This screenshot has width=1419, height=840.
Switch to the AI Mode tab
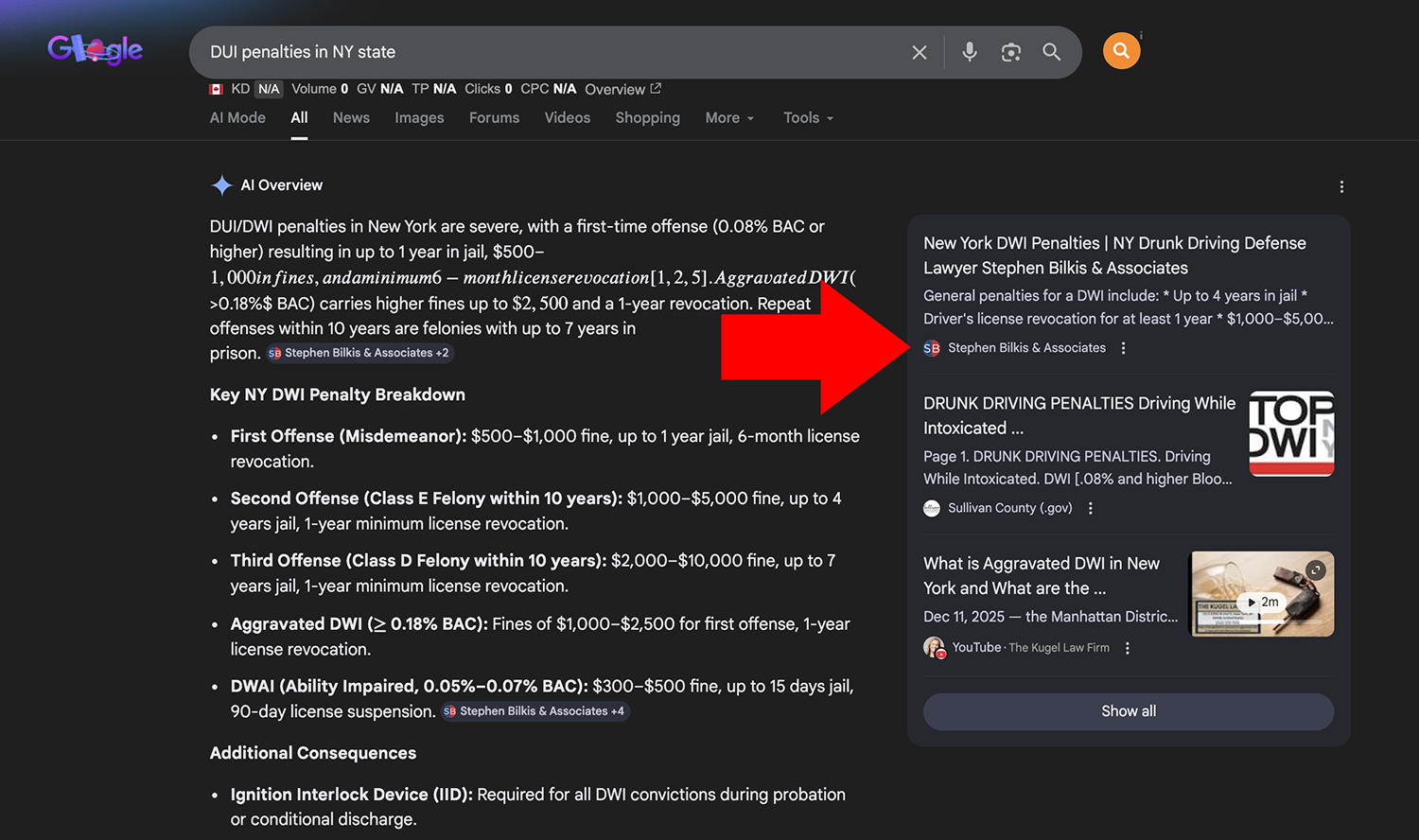237,118
